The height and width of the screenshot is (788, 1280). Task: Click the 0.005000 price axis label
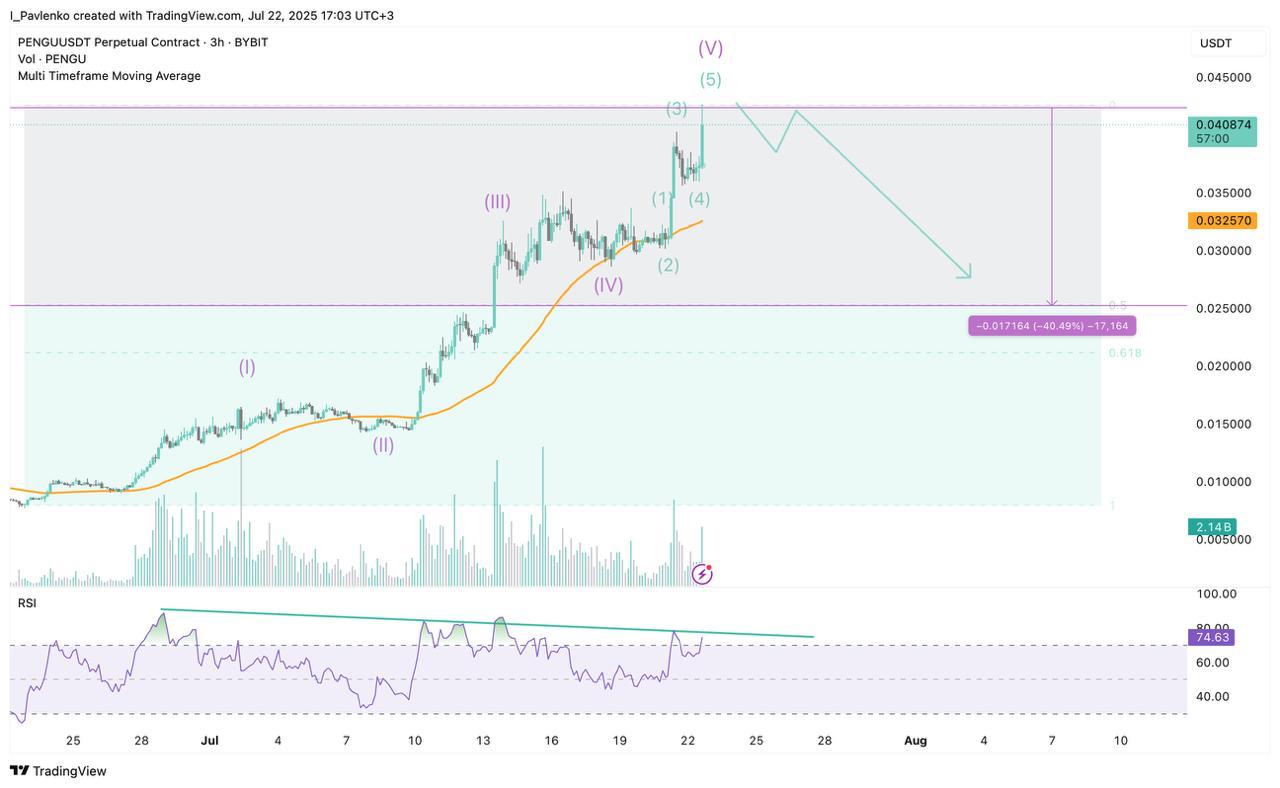coord(1224,540)
